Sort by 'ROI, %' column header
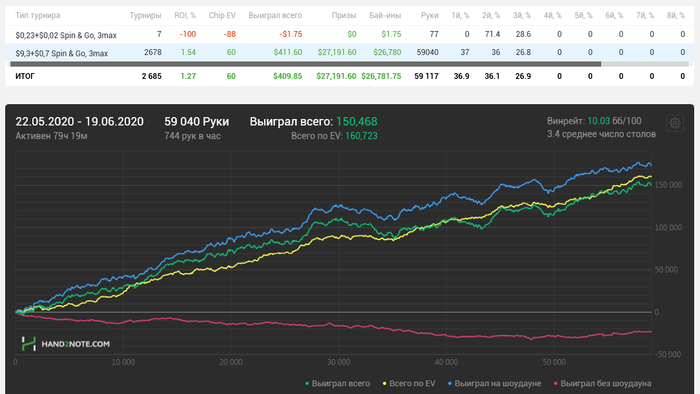 click(185, 15)
